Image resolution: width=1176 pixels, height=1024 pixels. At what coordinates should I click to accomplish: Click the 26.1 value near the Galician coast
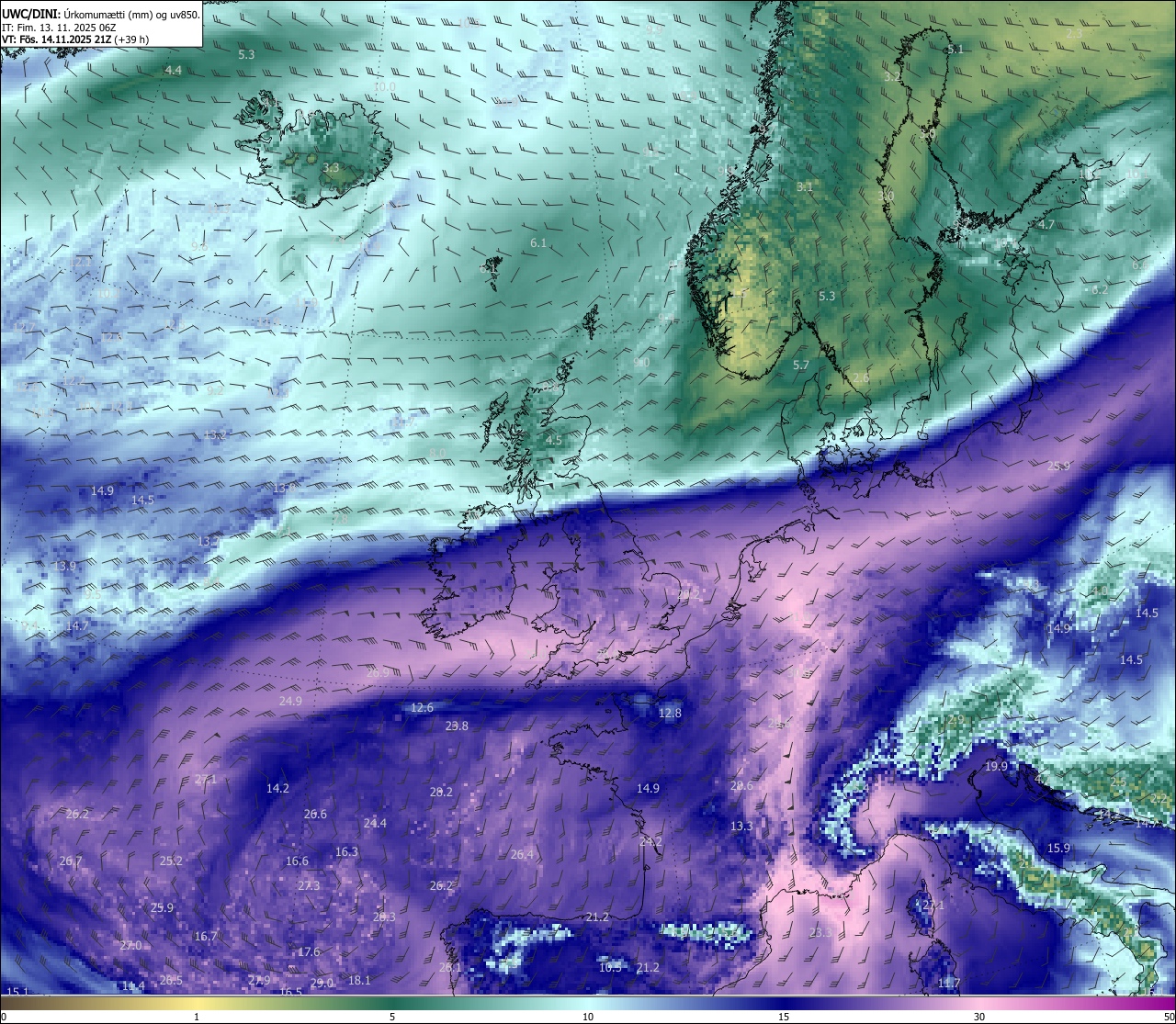point(450,968)
